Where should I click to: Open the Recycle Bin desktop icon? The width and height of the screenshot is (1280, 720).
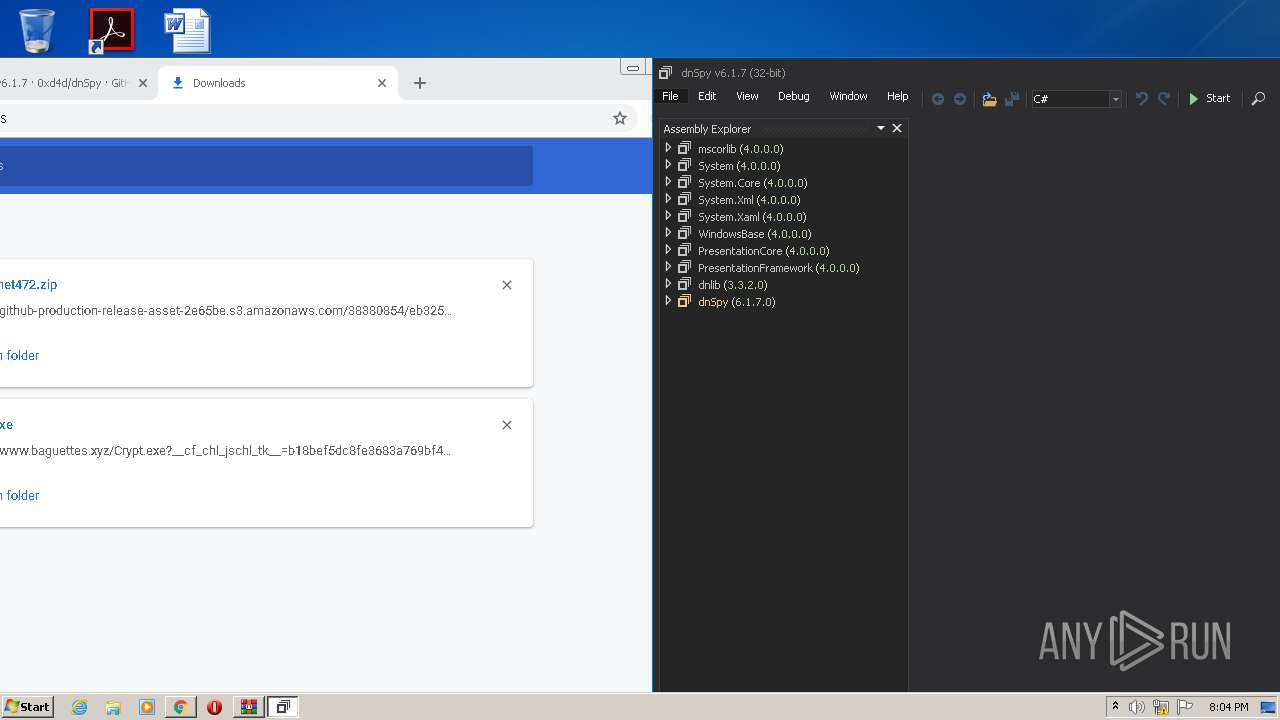coord(37,30)
